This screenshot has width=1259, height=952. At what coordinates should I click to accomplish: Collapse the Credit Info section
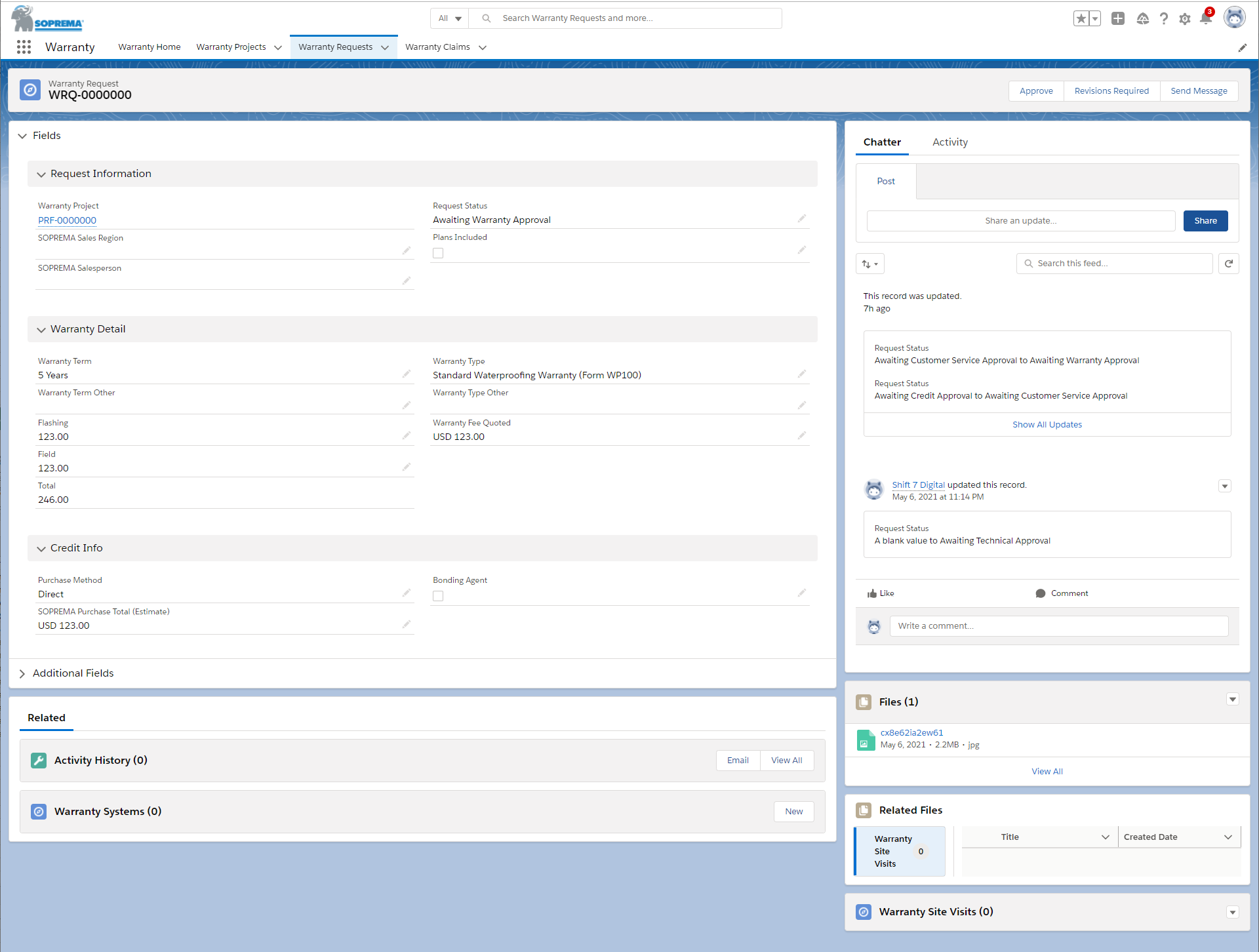click(x=41, y=549)
